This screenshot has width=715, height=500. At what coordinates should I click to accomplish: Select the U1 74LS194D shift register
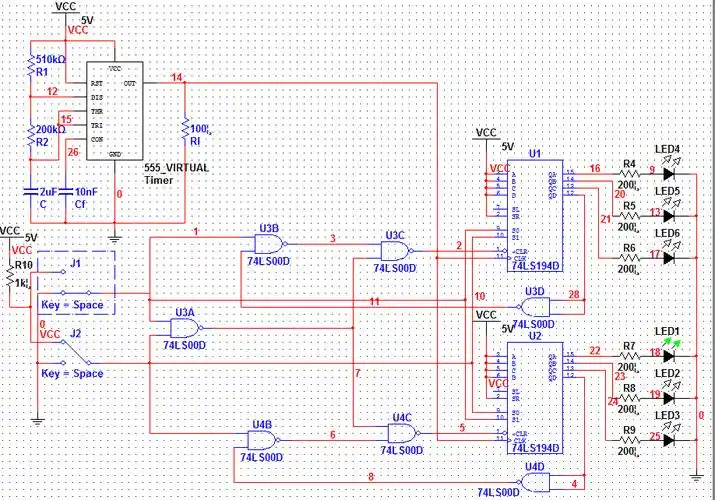pos(535,216)
